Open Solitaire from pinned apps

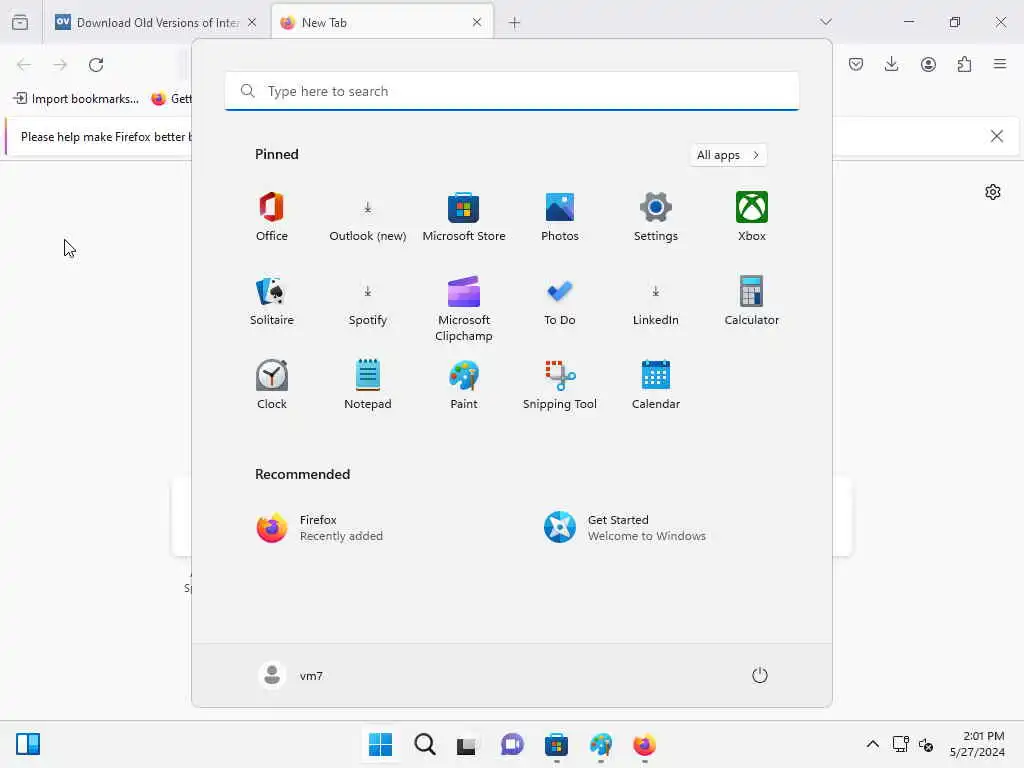(x=272, y=301)
